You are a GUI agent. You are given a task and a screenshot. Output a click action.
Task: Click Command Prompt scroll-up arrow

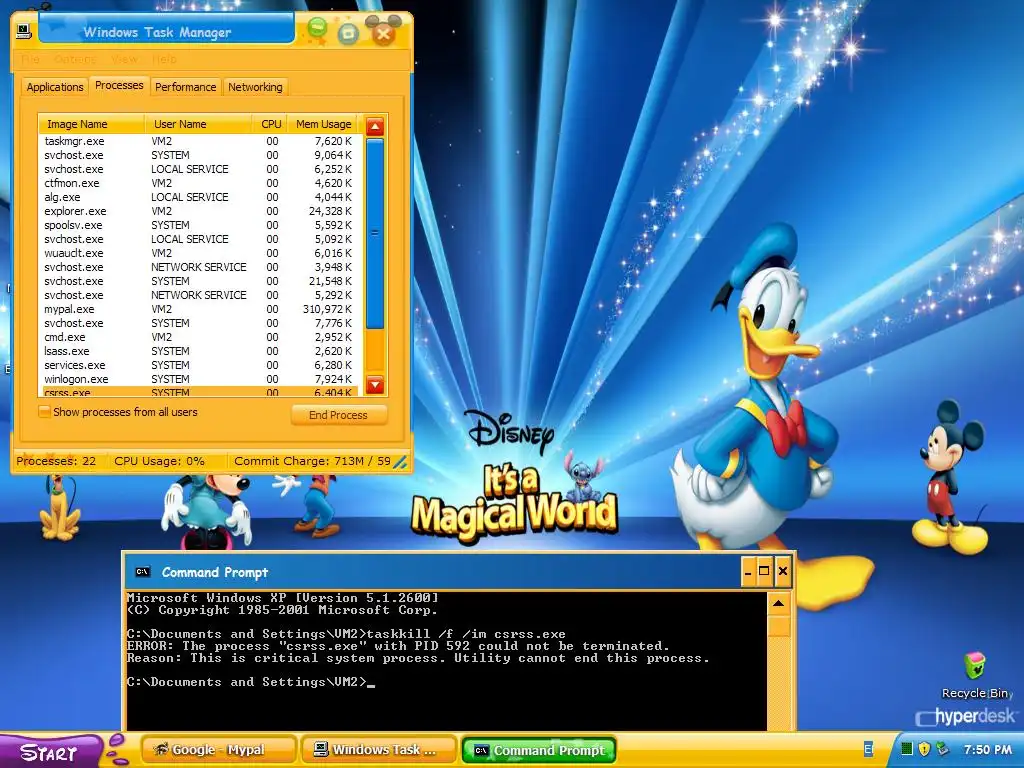click(778, 603)
